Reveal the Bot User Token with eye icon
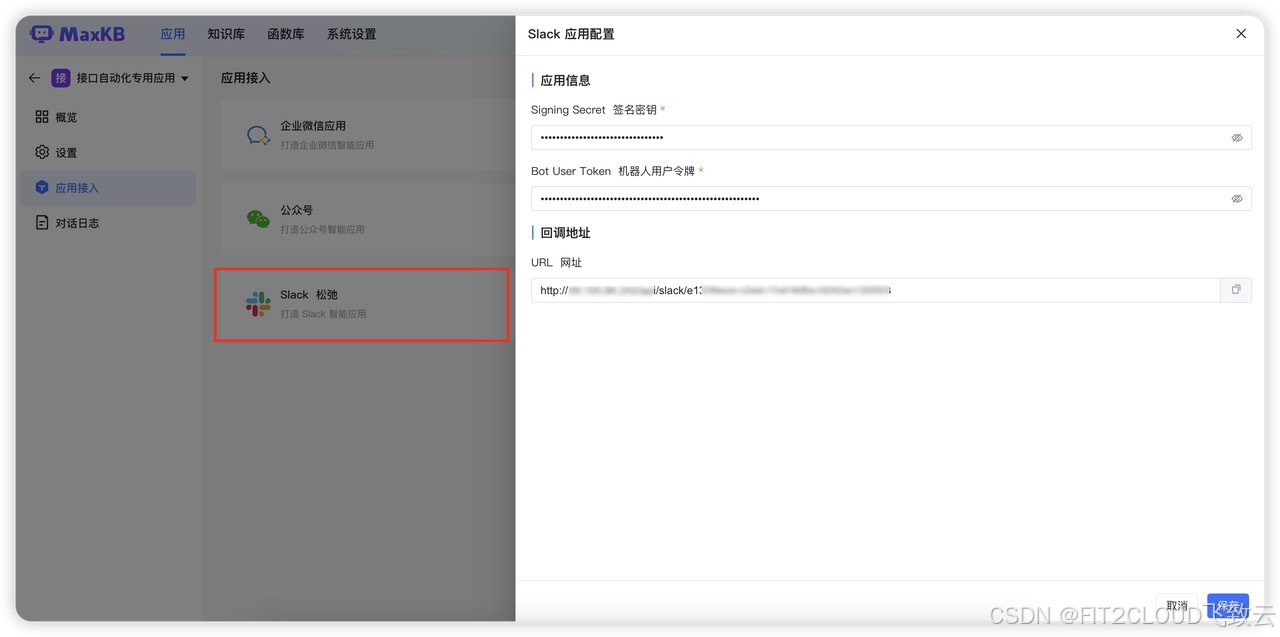This screenshot has width=1280, height=637. (x=1237, y=199)
